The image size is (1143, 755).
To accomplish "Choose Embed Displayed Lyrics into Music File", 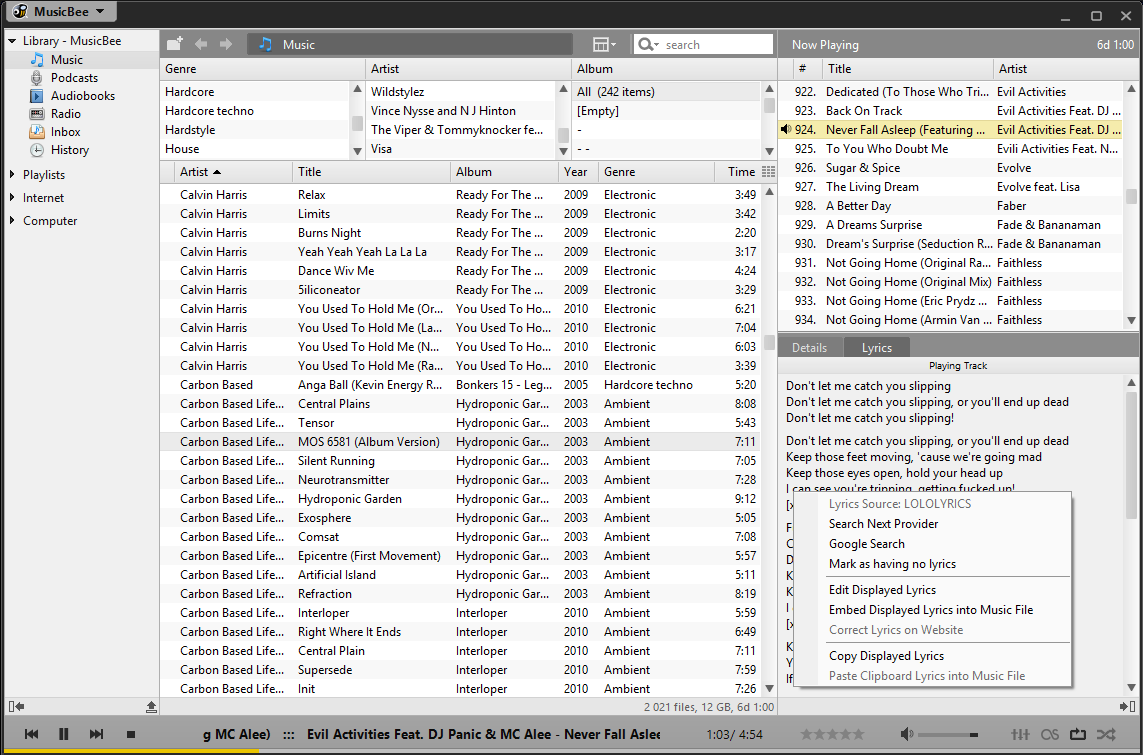I will tap(932, 610).
